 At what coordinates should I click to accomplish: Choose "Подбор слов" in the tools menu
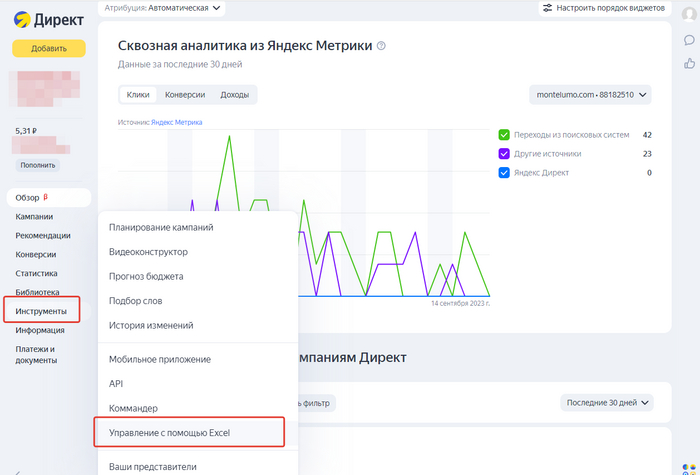click(136, 301)
